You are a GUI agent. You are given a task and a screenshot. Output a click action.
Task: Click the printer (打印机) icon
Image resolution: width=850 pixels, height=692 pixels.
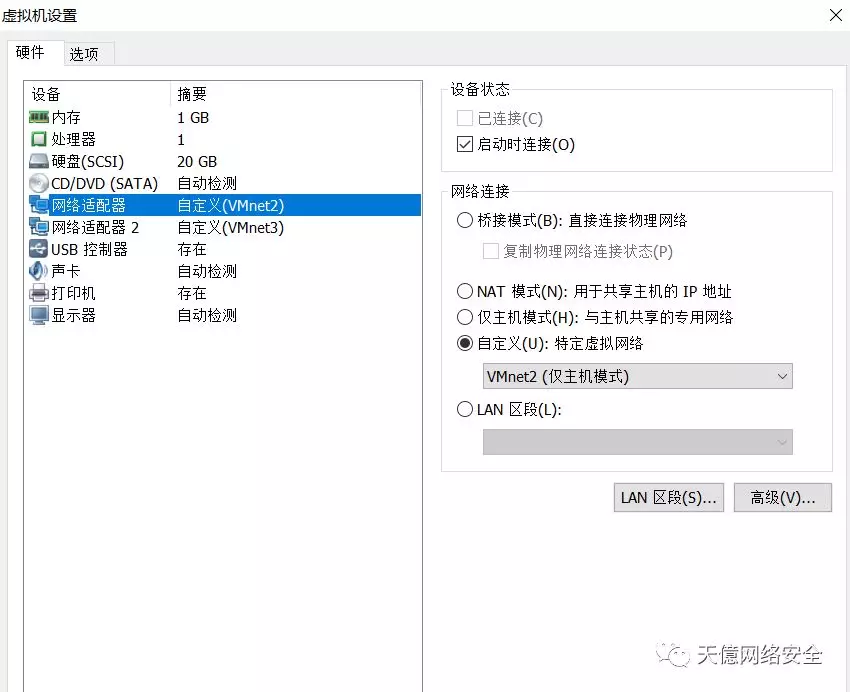(x=38, y=293)
